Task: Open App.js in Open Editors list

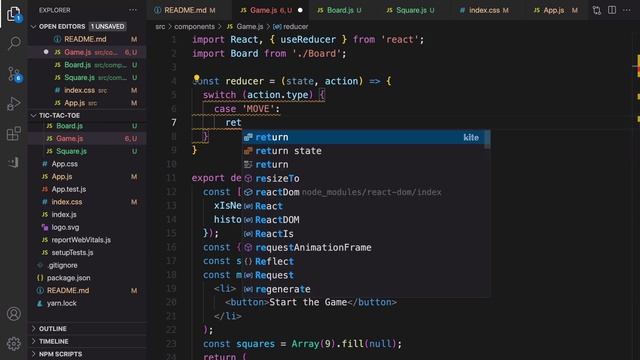Action: pyautogui.click(x=87, y=103)
